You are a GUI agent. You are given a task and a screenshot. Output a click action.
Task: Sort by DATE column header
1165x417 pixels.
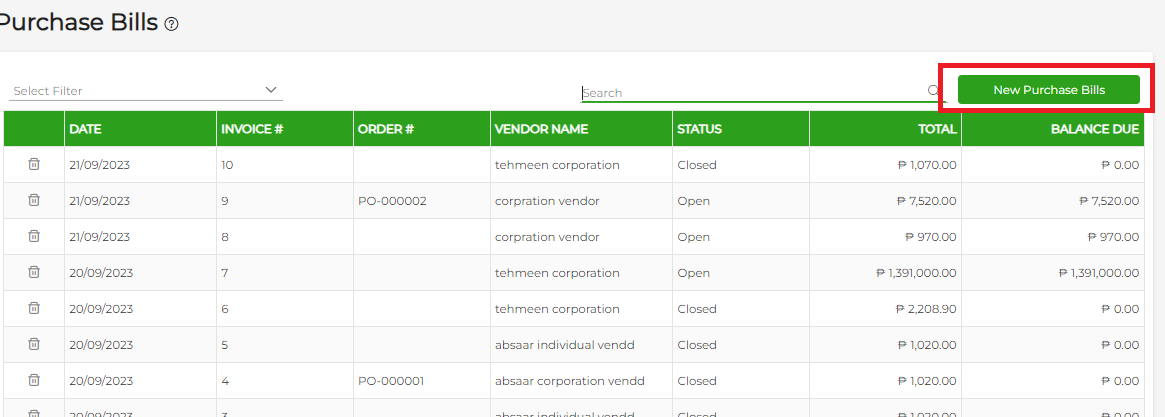pos(85,129)
